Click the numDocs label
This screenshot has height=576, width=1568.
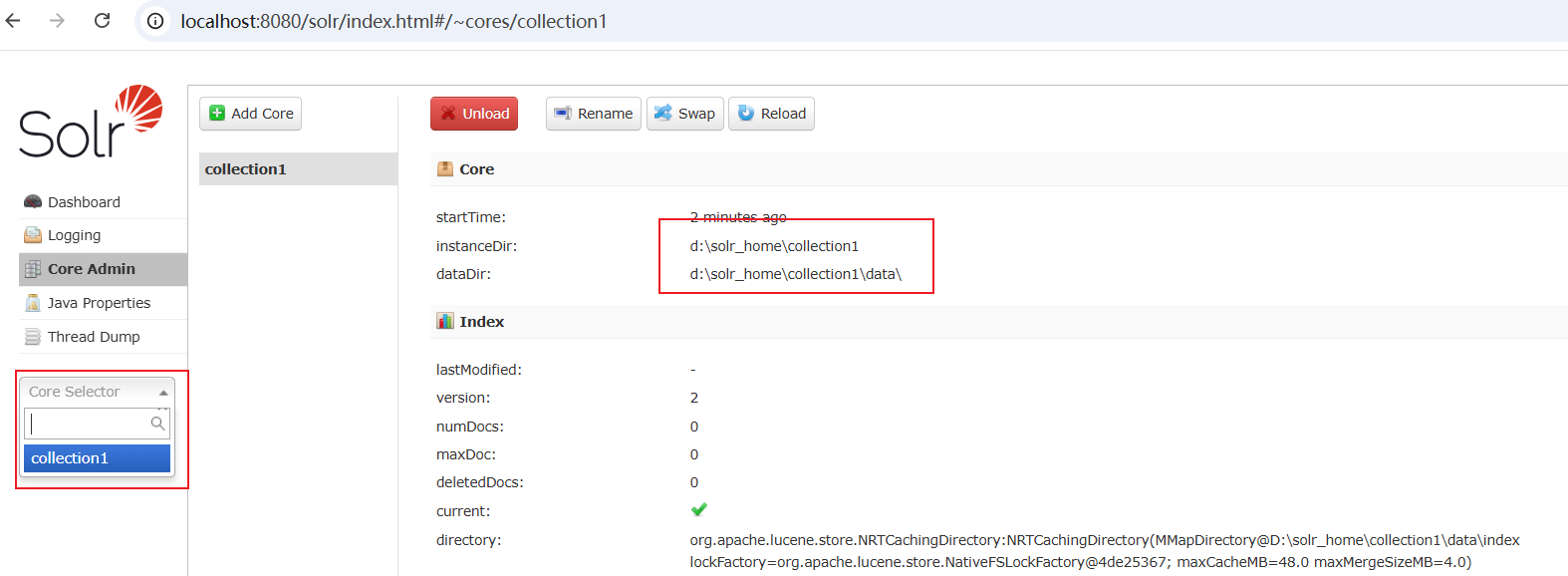pos(470,427)
